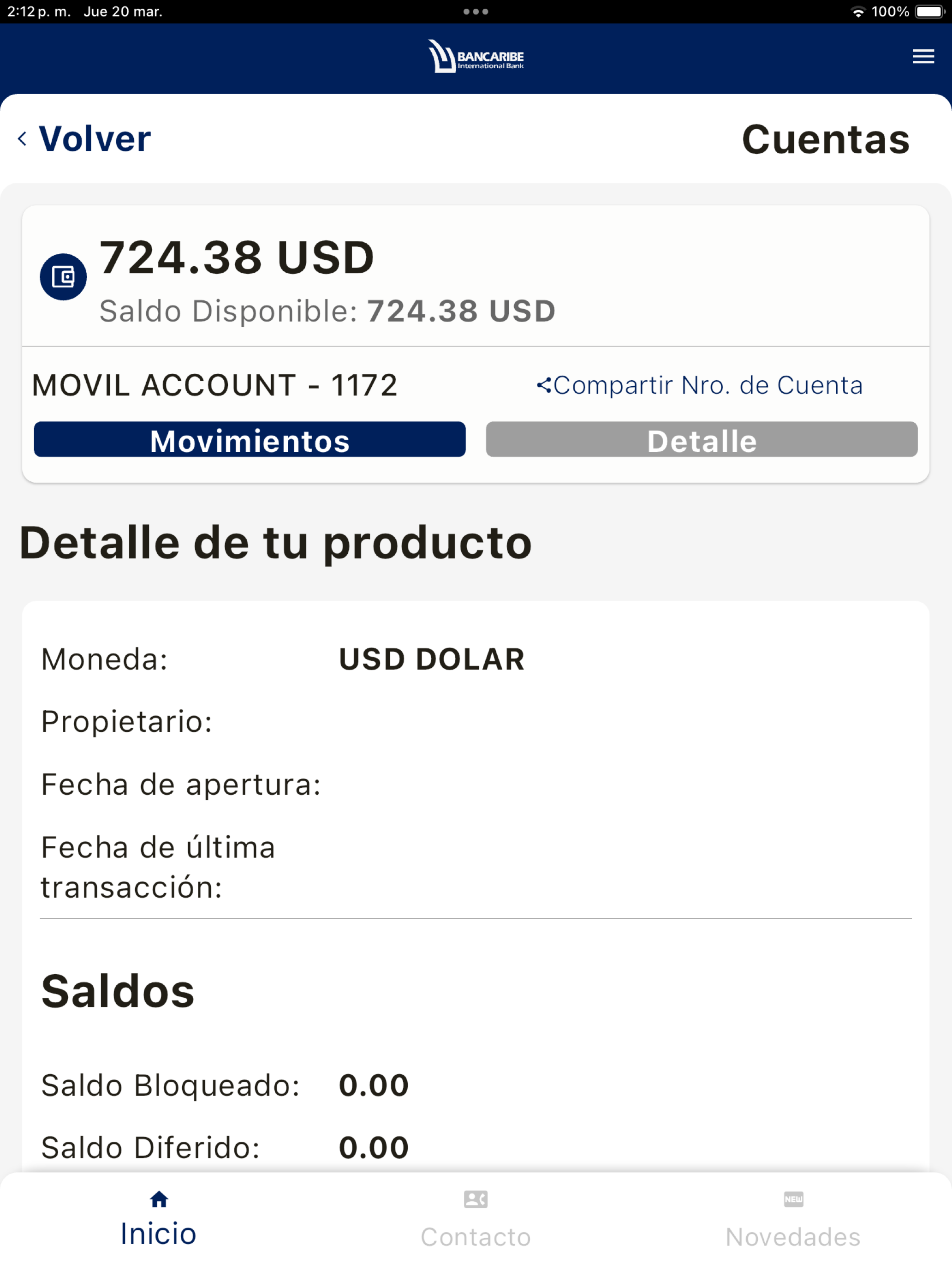952x1270 pixels.
Task: Tap the back chevron next to Volver
Action: (x=23, y=138)
